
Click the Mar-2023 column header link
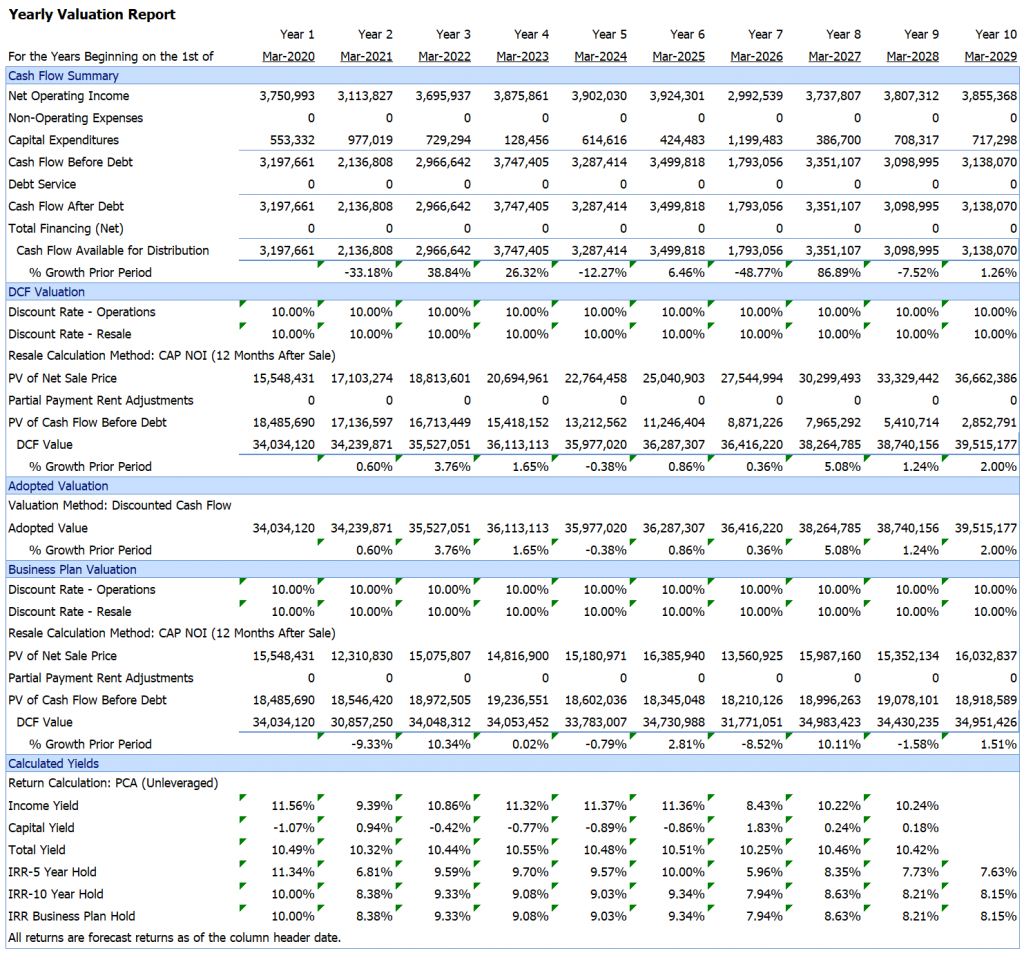522,57
